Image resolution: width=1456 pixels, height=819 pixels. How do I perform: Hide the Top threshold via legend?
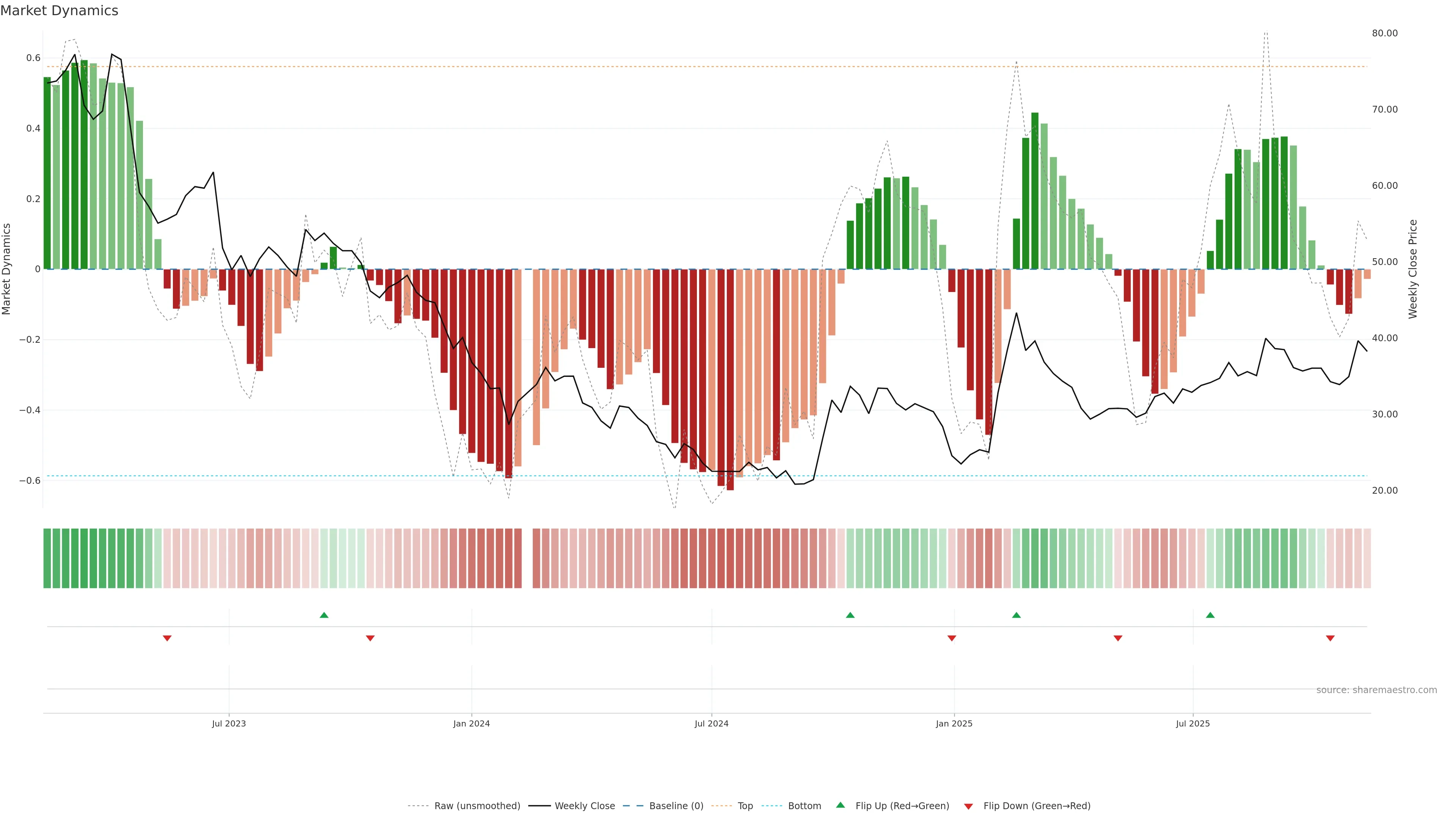coord(745,806)
